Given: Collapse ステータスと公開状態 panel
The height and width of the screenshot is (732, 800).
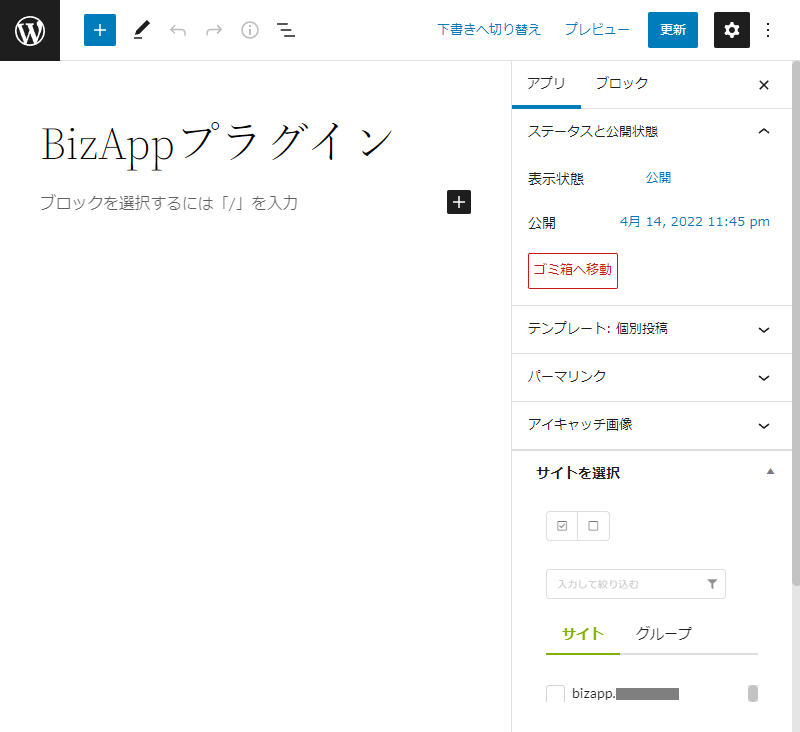Looking at the screenshot, I should tap(652, 132).
